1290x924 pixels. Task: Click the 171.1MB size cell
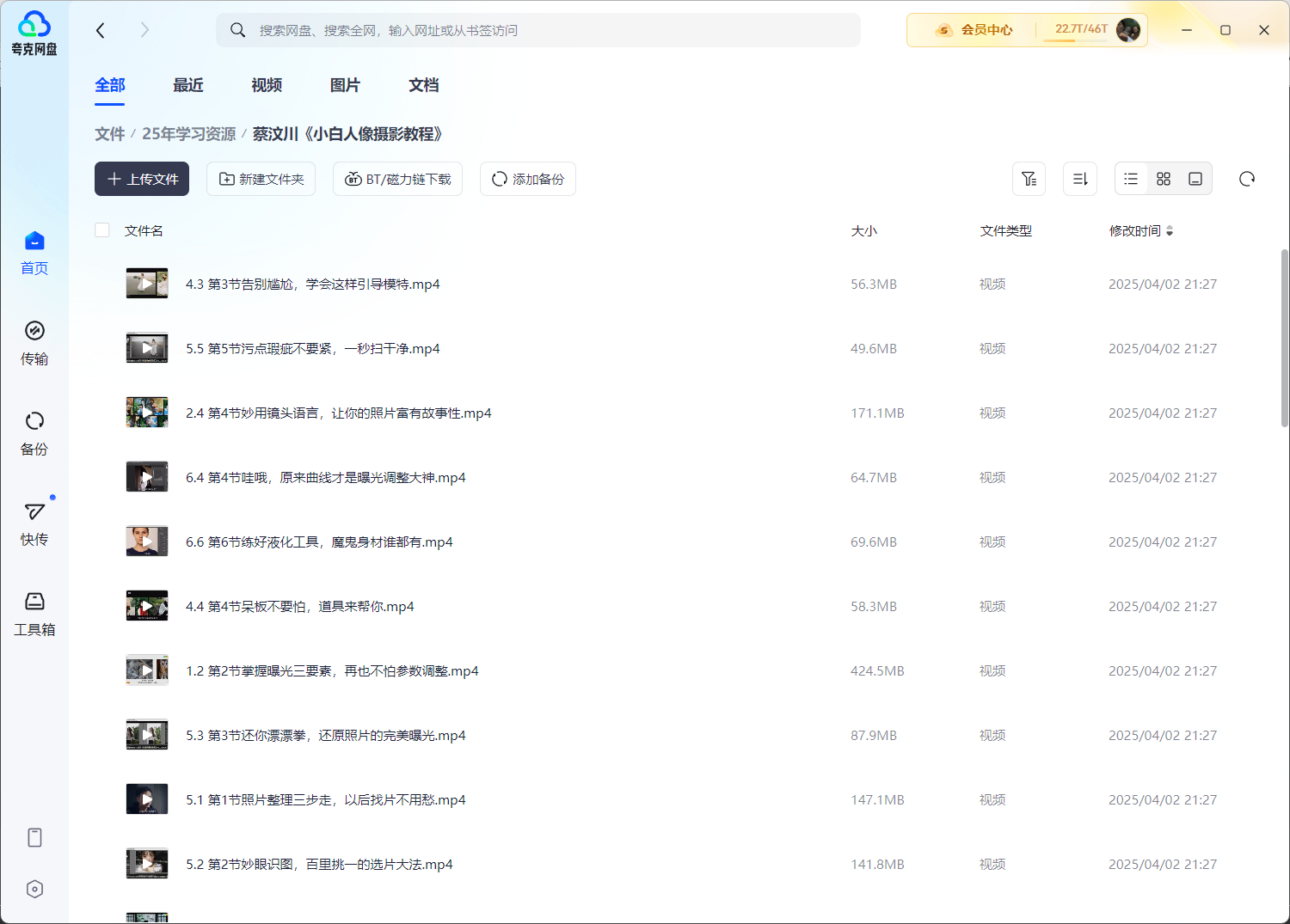[877, 413]
